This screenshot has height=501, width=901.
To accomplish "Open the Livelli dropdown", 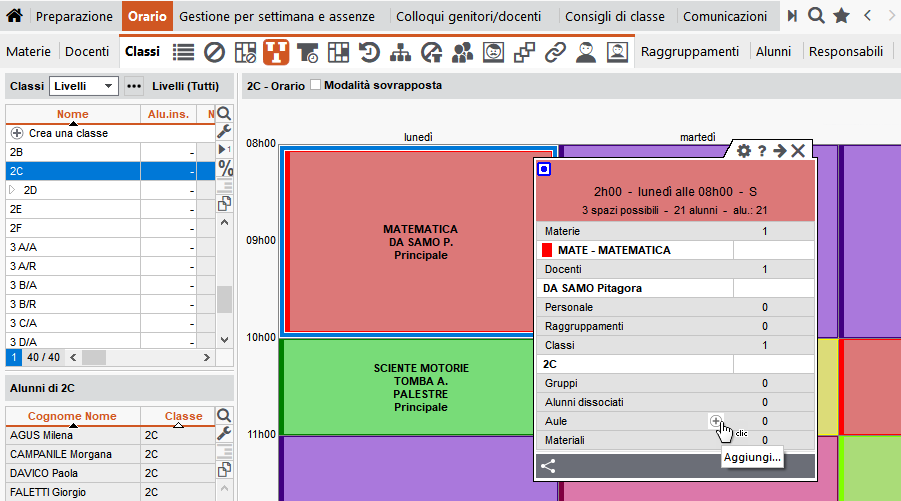I will 84,86.
